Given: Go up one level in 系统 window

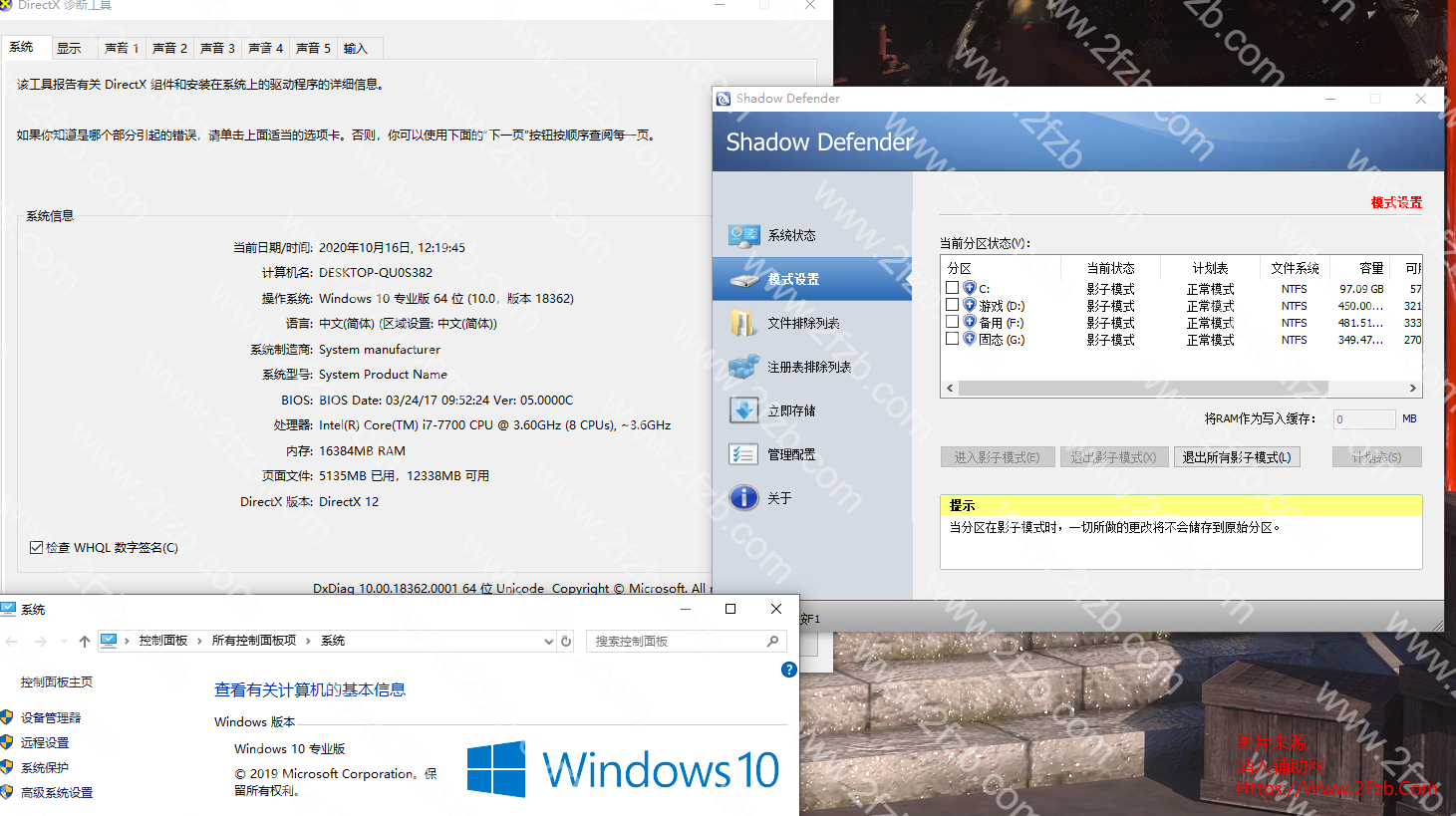Looking at the screenshot, I should click(x=85, y=641).
